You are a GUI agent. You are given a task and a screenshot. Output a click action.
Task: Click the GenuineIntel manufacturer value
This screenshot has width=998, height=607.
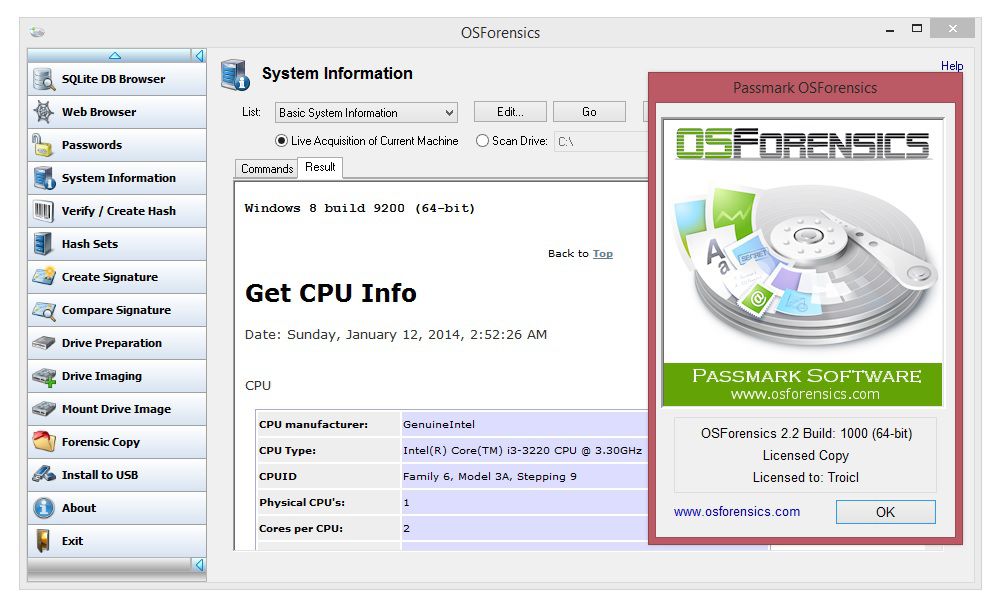point(439,424)
